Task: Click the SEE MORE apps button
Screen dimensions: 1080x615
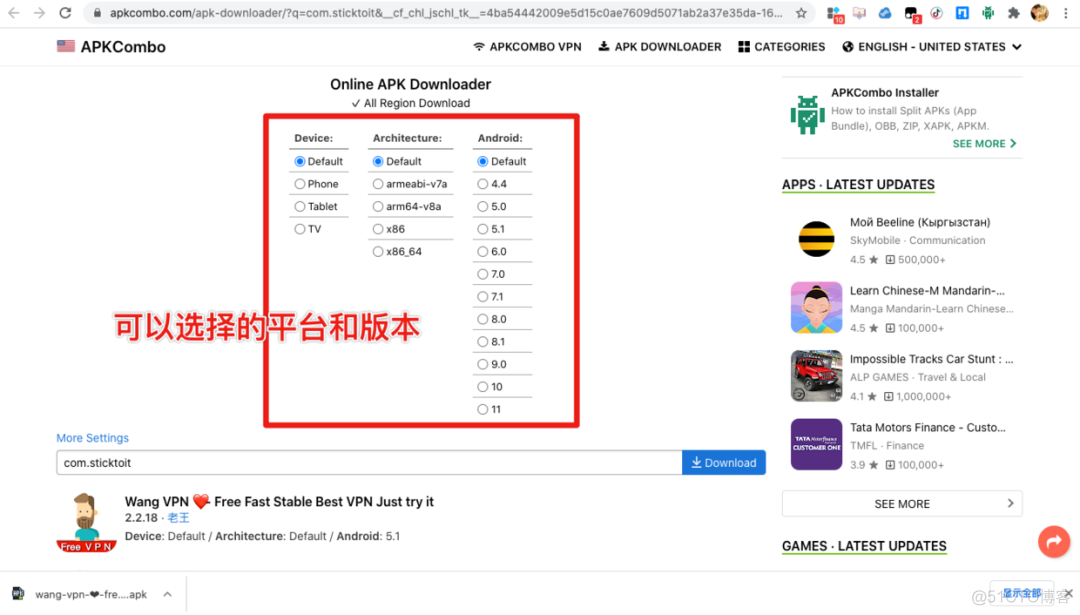Action: (902, 503)
